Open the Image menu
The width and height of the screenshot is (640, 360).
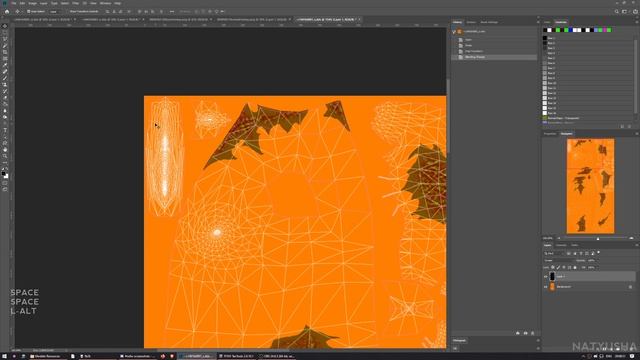pyautogui.click(x=32, y=3)
